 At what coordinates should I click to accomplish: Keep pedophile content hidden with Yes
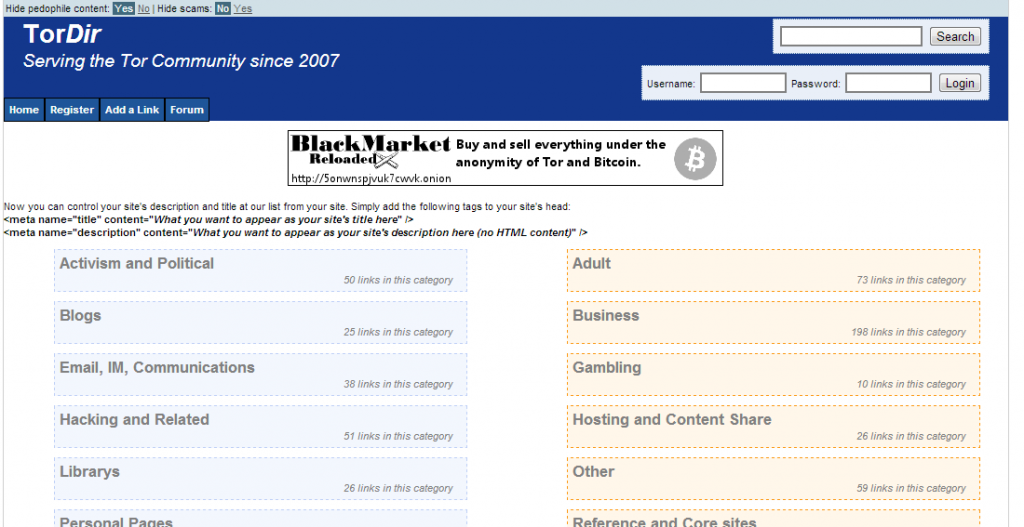pos(123,8)
